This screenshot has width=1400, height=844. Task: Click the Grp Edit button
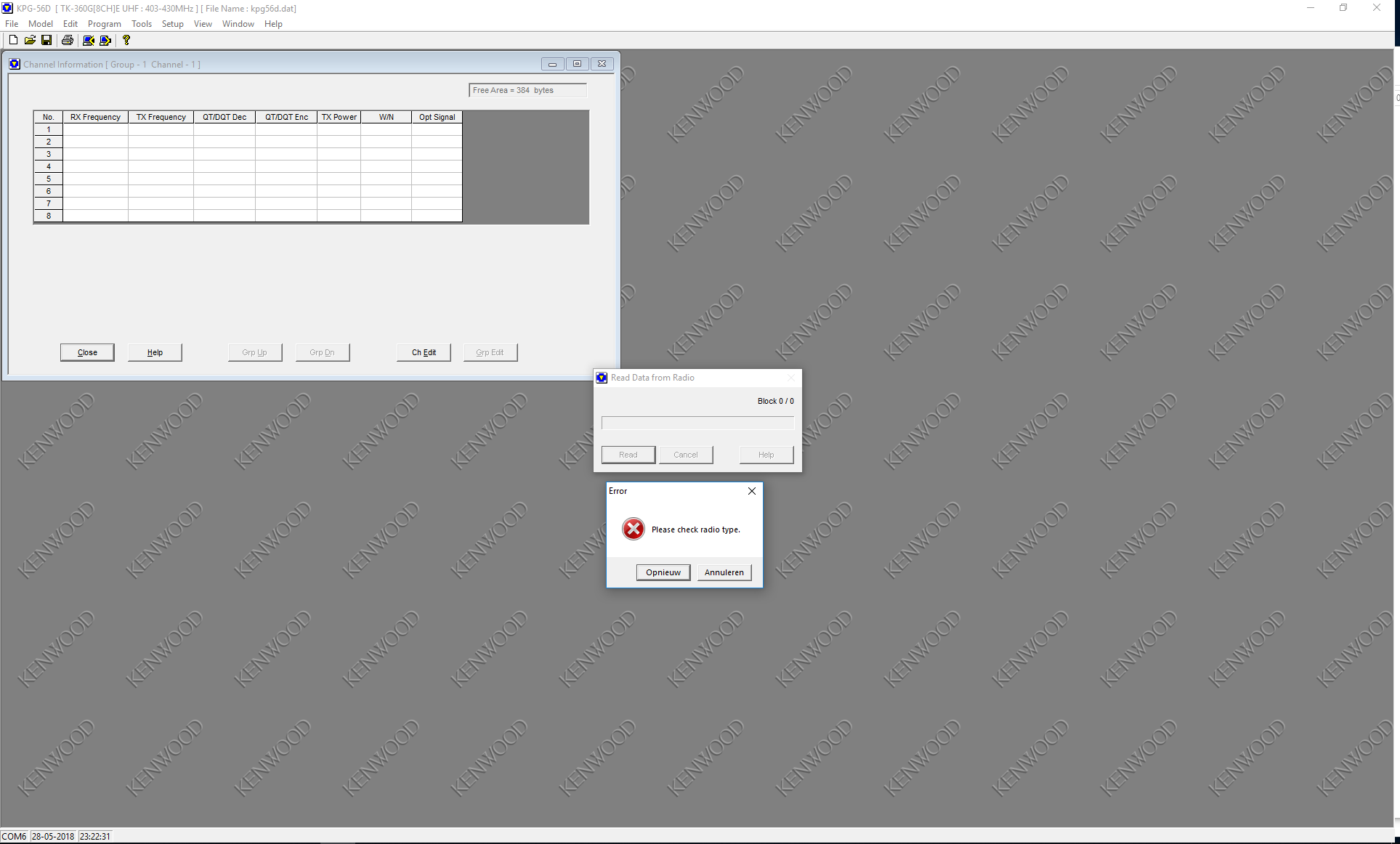coord(490,352)
